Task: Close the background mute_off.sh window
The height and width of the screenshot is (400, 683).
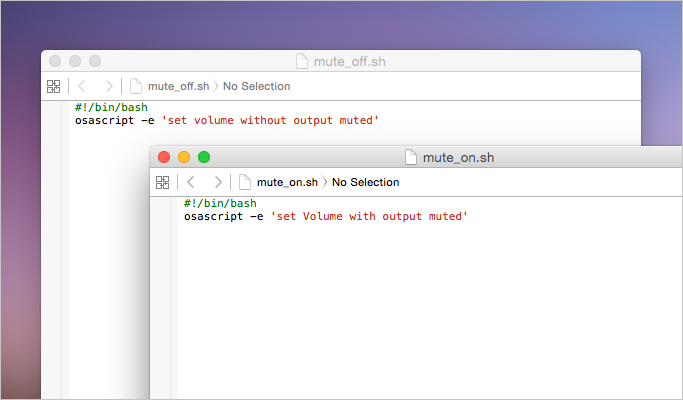Action: click(x=55, y=61)
